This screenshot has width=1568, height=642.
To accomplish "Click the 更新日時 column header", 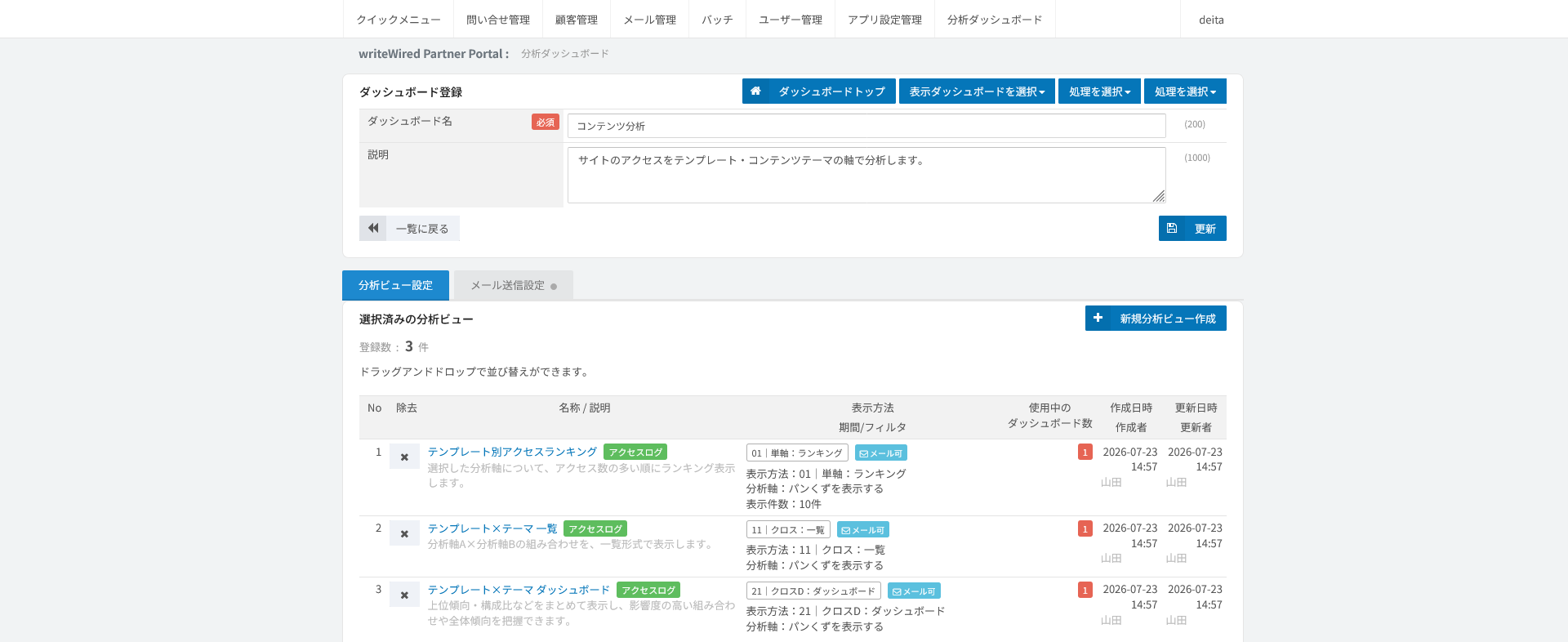I will (1196, 408).
